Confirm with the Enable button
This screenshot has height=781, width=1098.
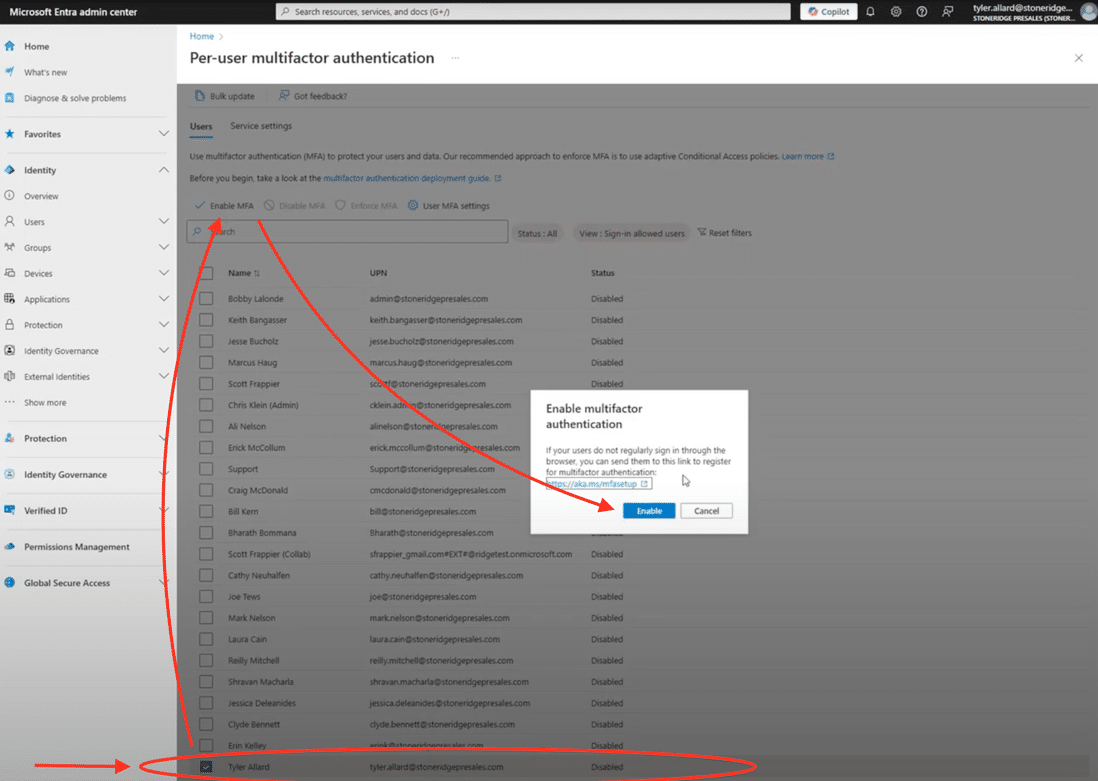649,511
